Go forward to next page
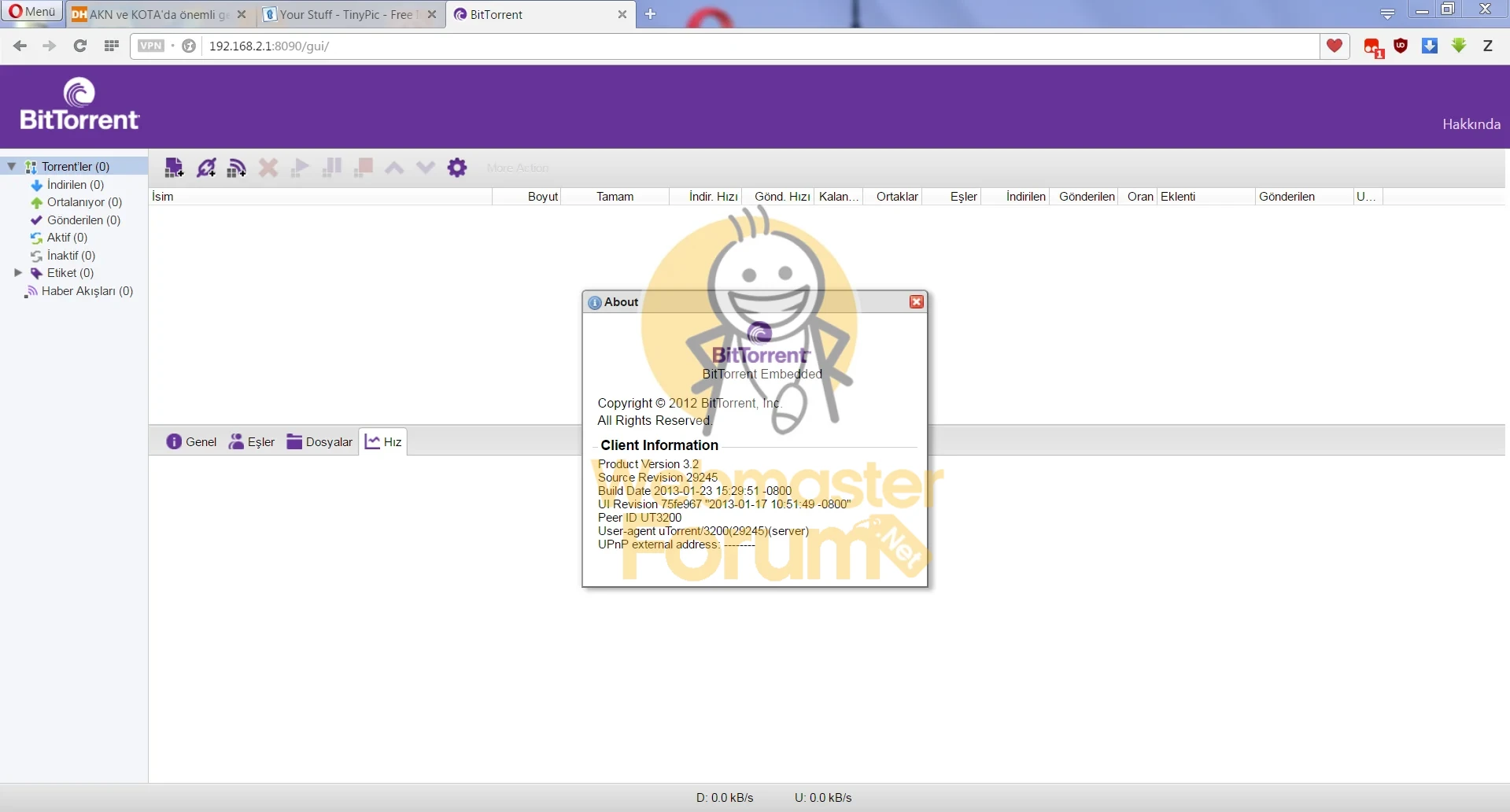Viewport: 1510px width, 812px height. (49, 46)
